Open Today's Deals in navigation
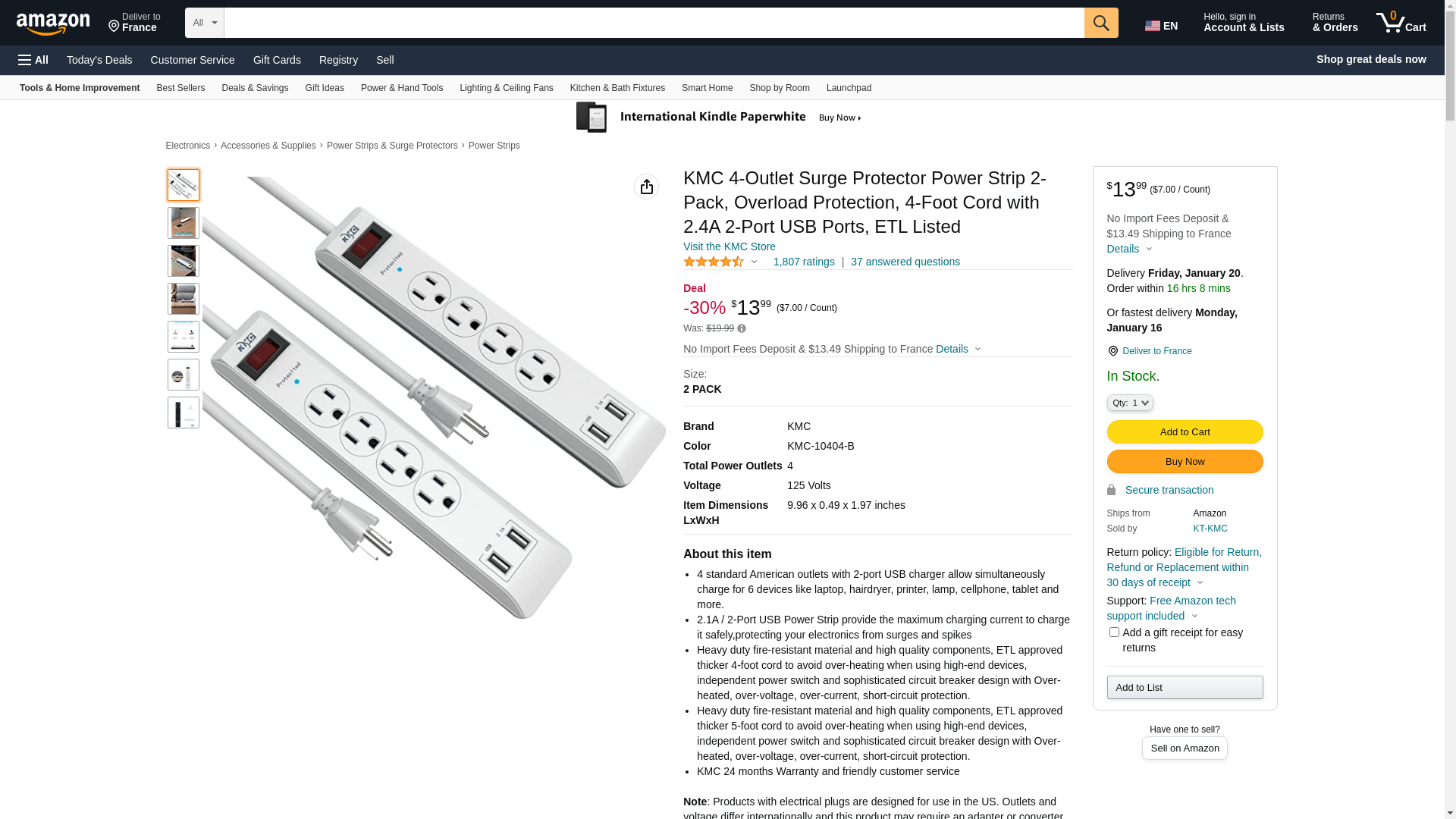Viewport: 1456px width, 819px height. (x=99, y=60)
